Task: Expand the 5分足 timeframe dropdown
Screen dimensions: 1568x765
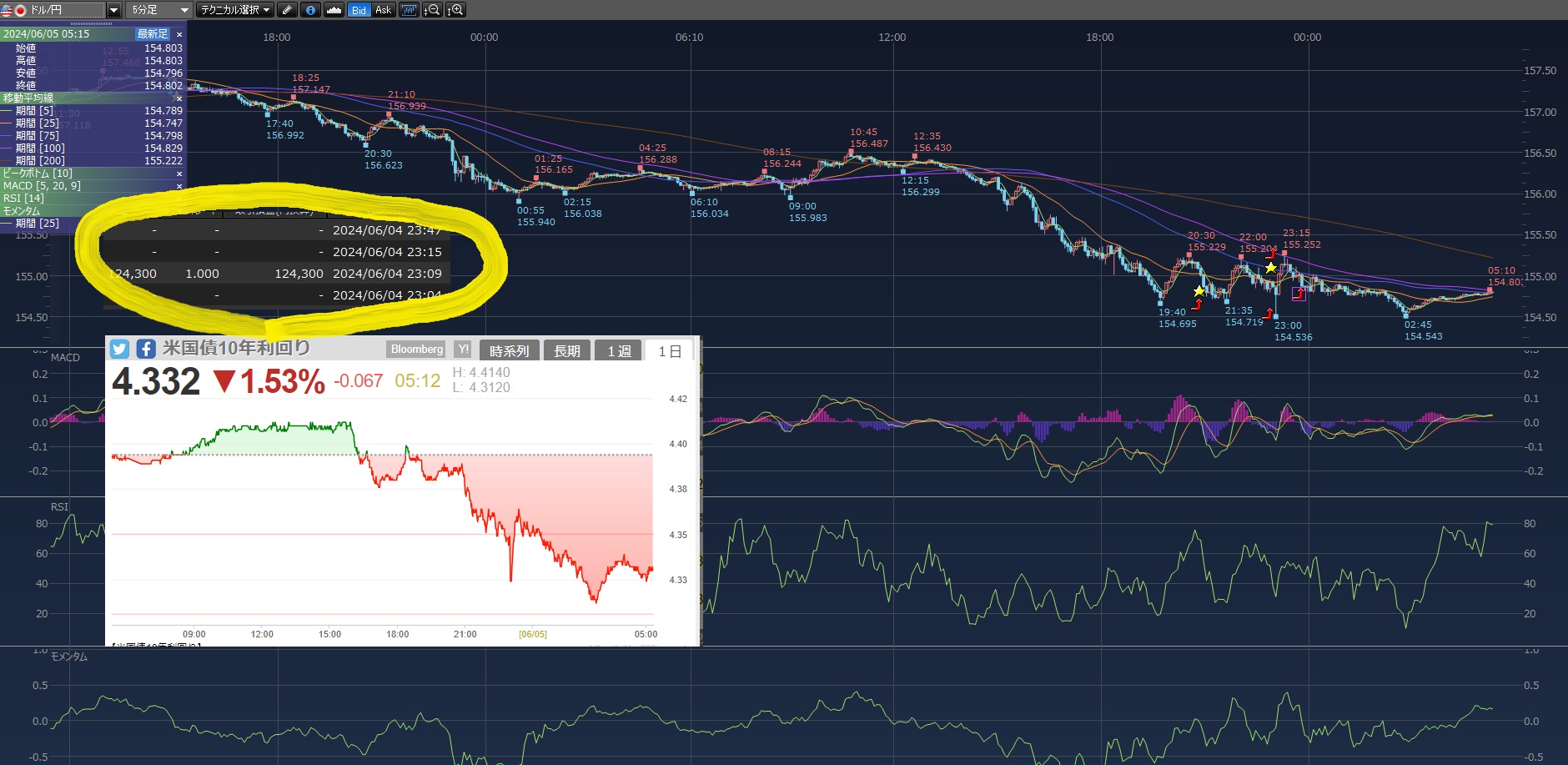Action: [184, 10]
